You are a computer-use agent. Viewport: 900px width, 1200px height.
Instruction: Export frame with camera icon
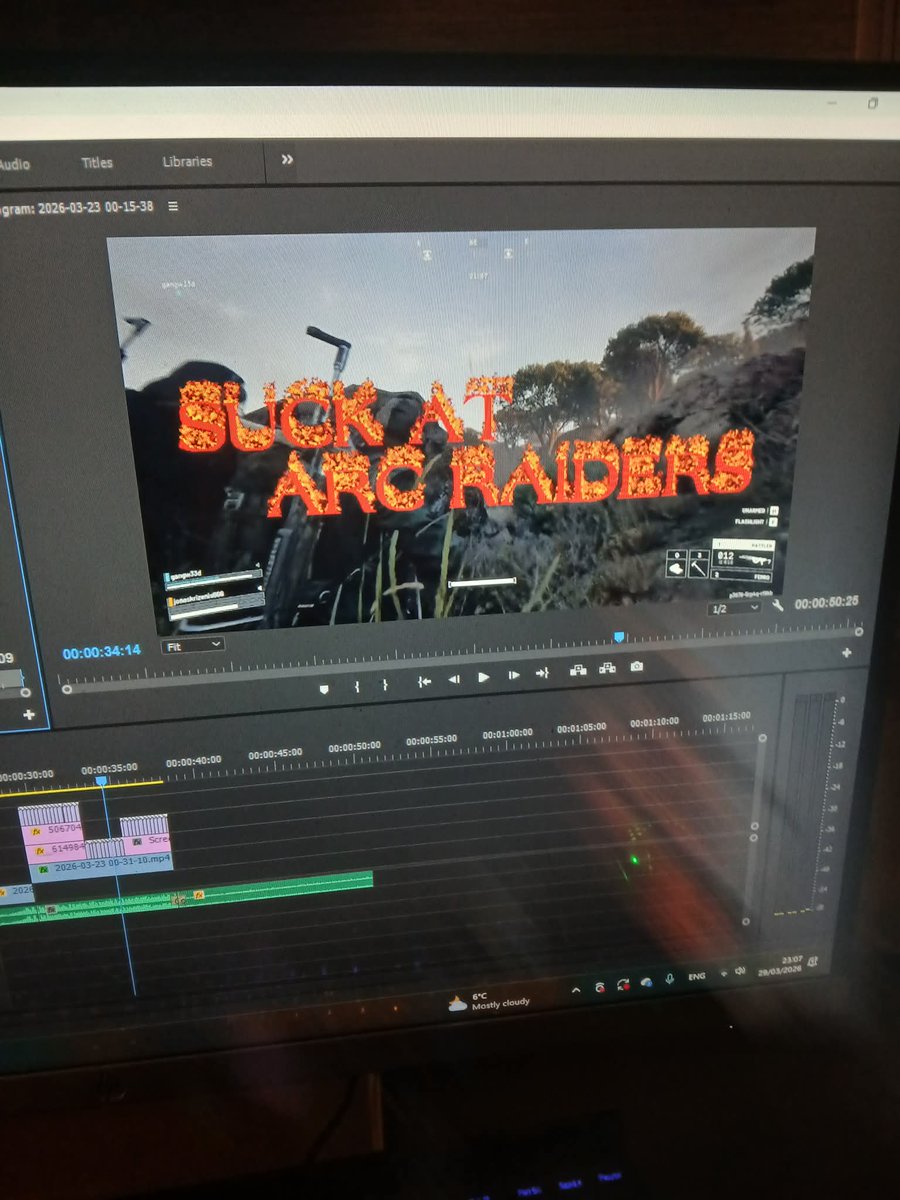(x=636, y=666)
